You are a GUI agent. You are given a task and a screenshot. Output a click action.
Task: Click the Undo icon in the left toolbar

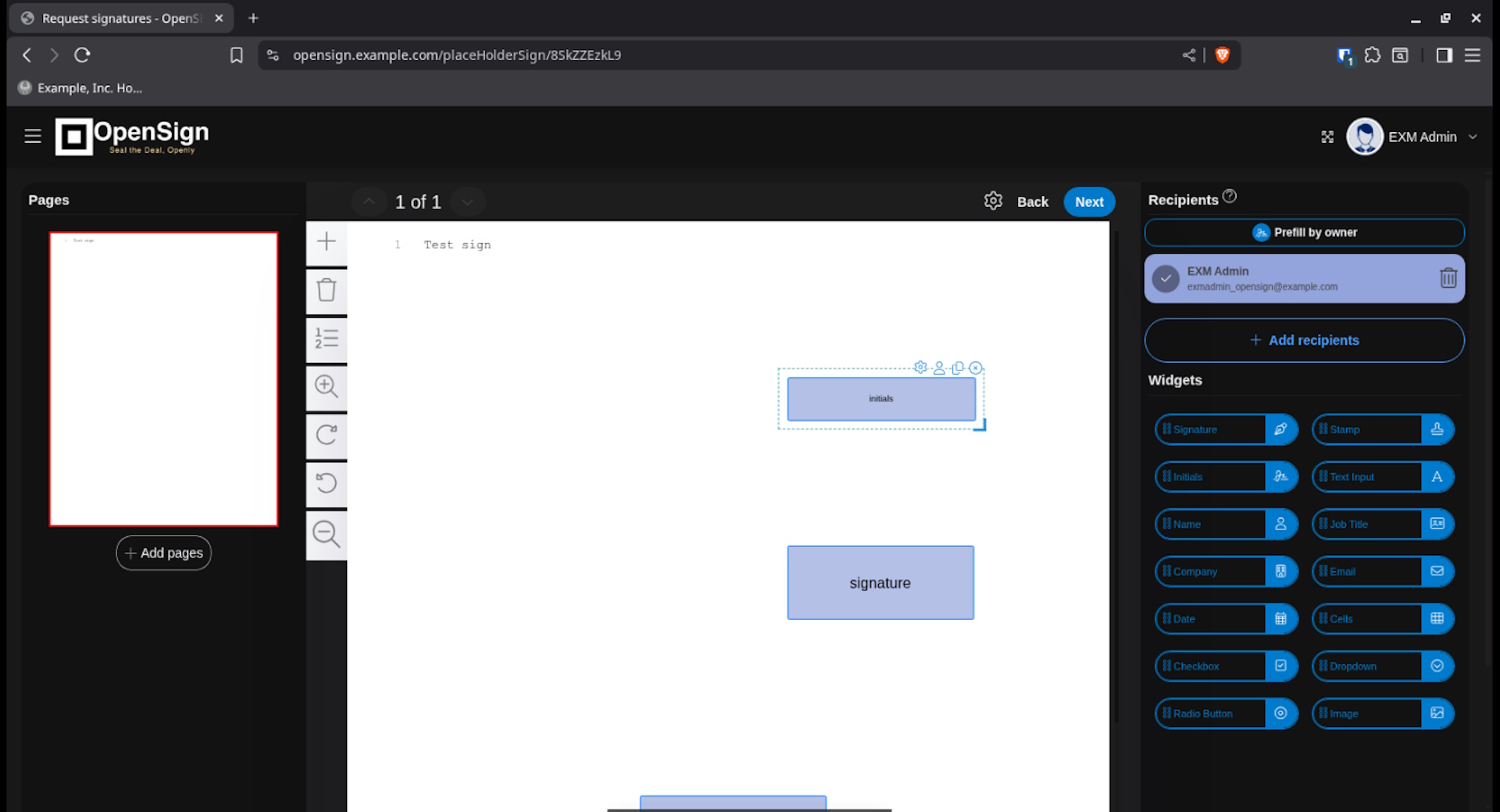[326, 485]
